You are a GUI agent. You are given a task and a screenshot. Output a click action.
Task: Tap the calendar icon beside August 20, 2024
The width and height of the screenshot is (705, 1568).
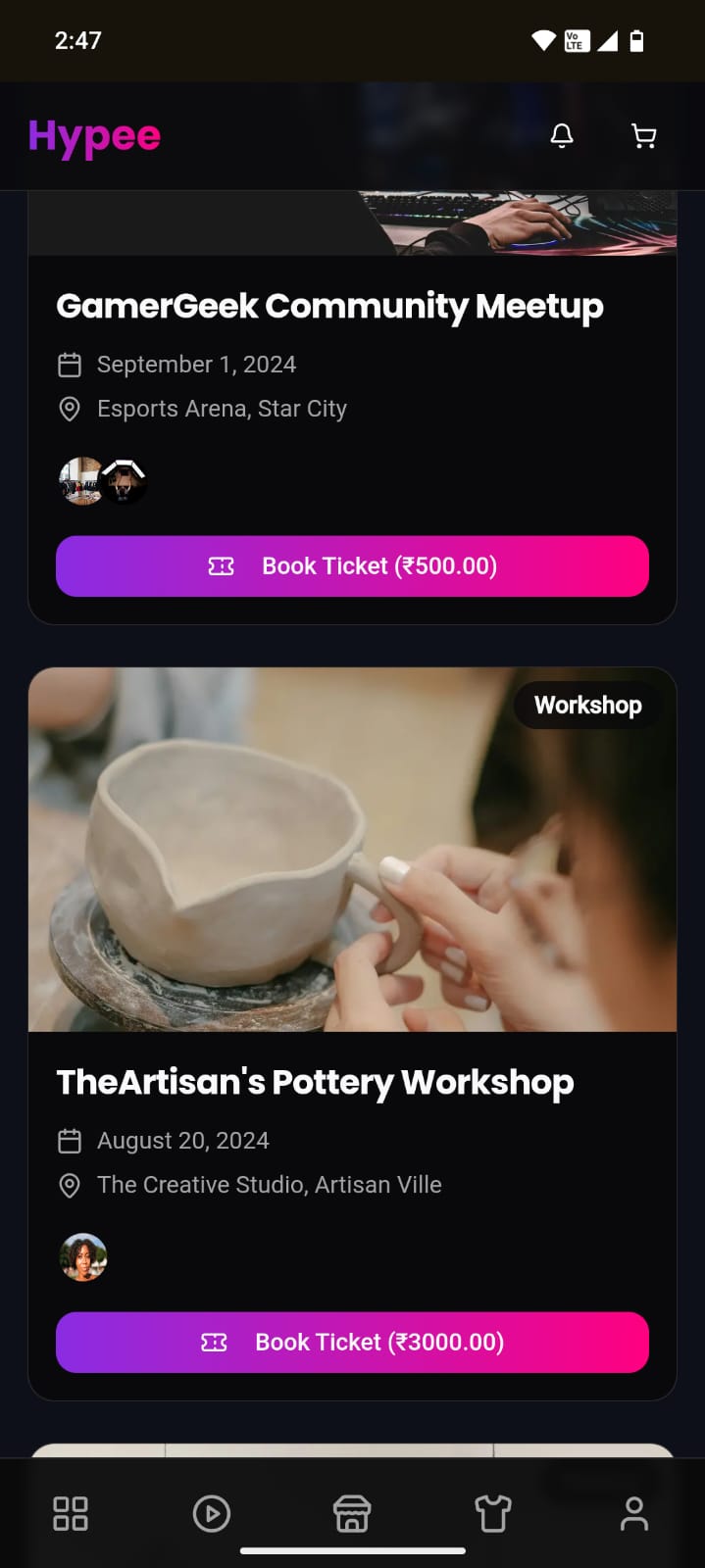70,1141
